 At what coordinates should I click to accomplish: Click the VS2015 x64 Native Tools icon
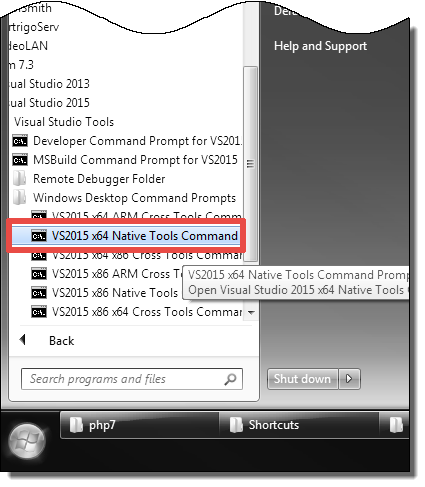[39, 236]
